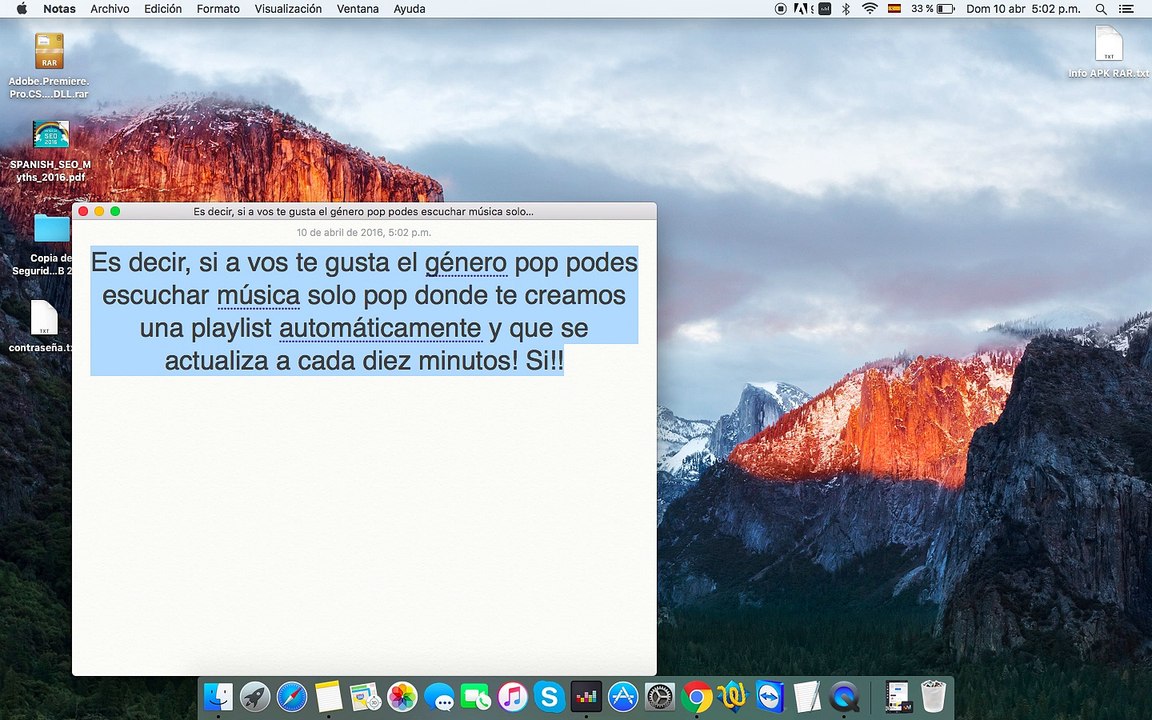Click the Spanish flag input source
The width and height of the screenshot is (1152, 720).
coord(894,9)
